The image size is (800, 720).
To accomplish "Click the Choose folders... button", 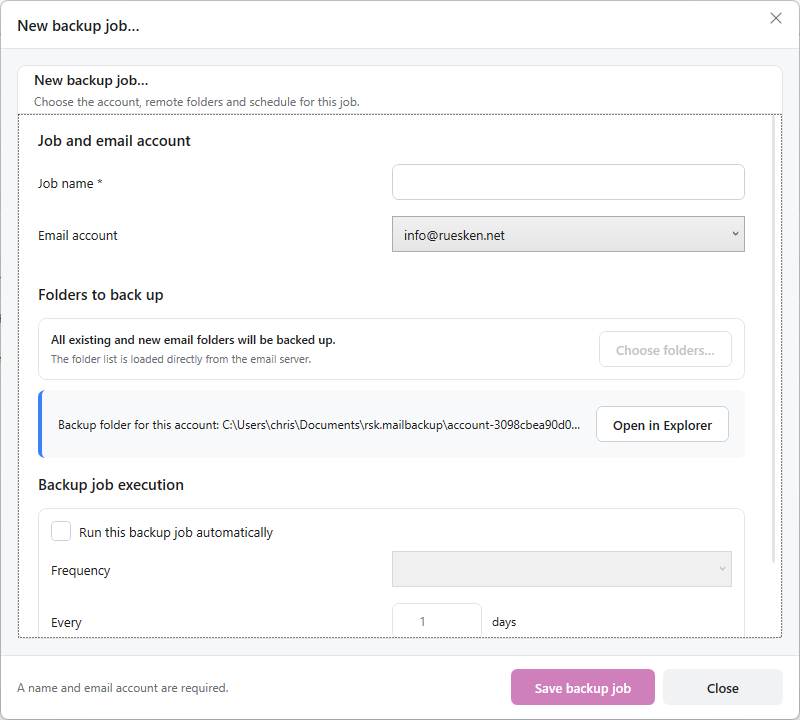I will (665, 350).
